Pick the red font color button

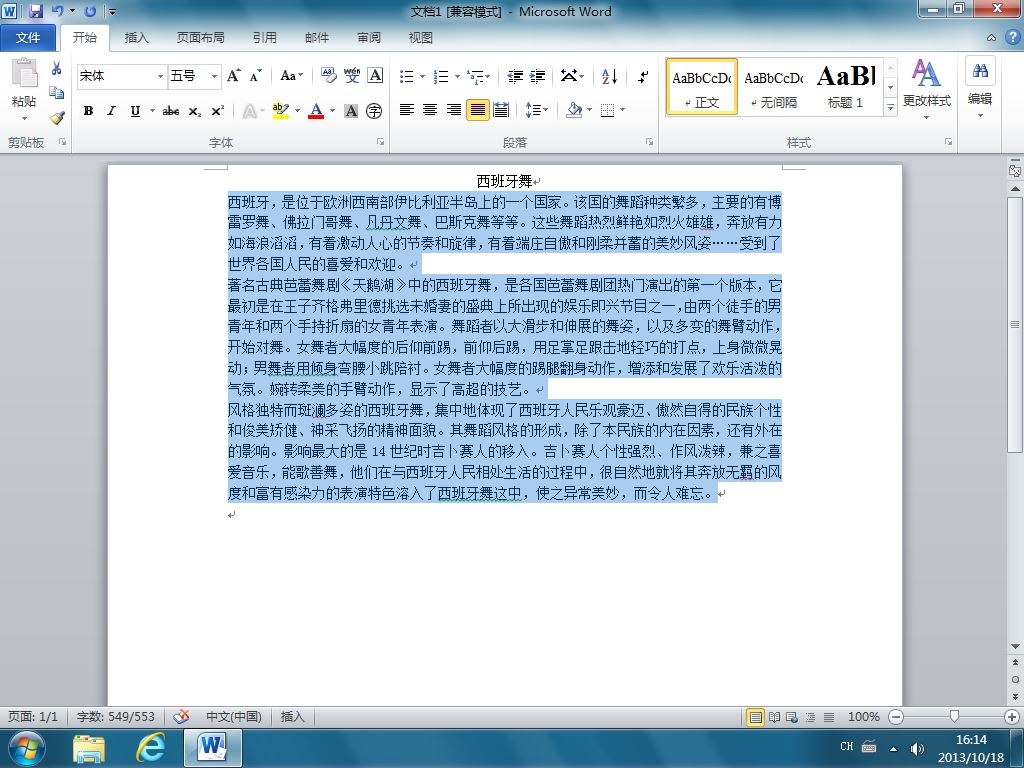(x=316, y=111)
